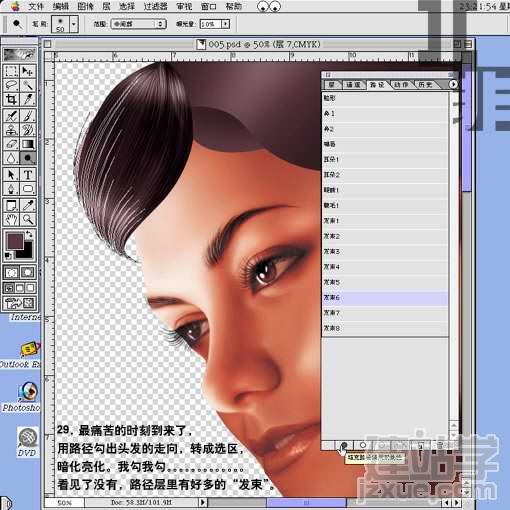Open the Range dropdown in options bar
Screen dimensions: 510x510
click(139, 24)
